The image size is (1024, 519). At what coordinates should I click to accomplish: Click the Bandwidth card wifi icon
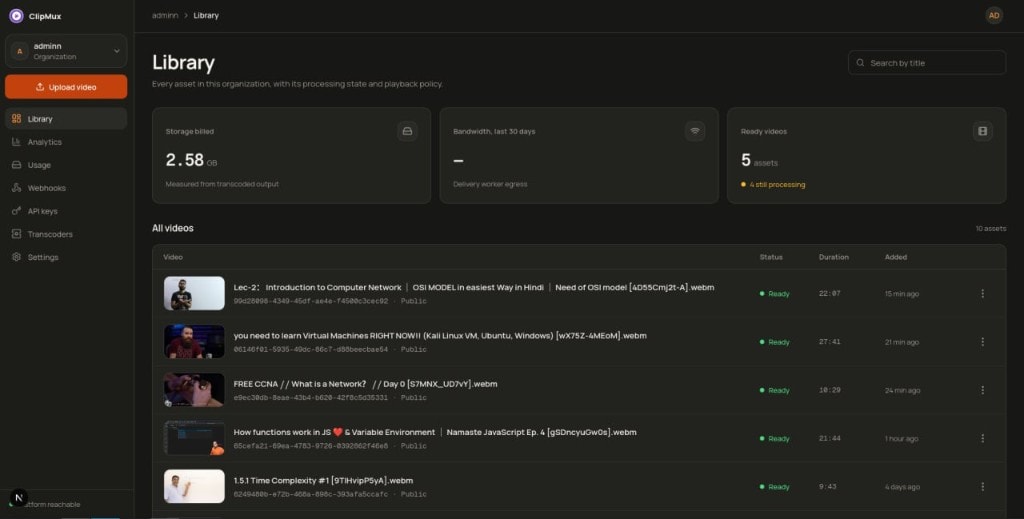(x=695, y=131)
